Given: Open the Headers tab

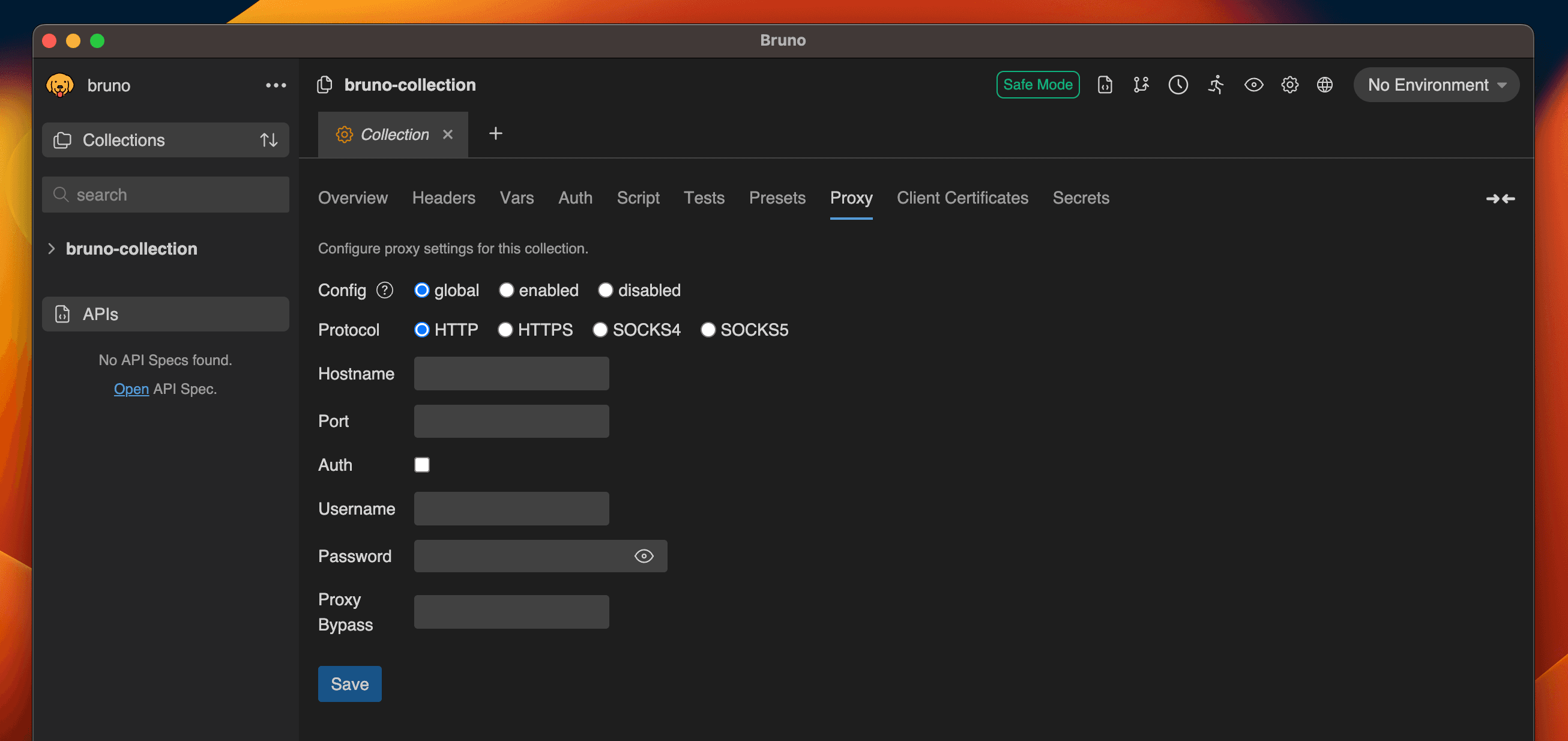Looking at the screenshot, I should [x=443, y=198].
